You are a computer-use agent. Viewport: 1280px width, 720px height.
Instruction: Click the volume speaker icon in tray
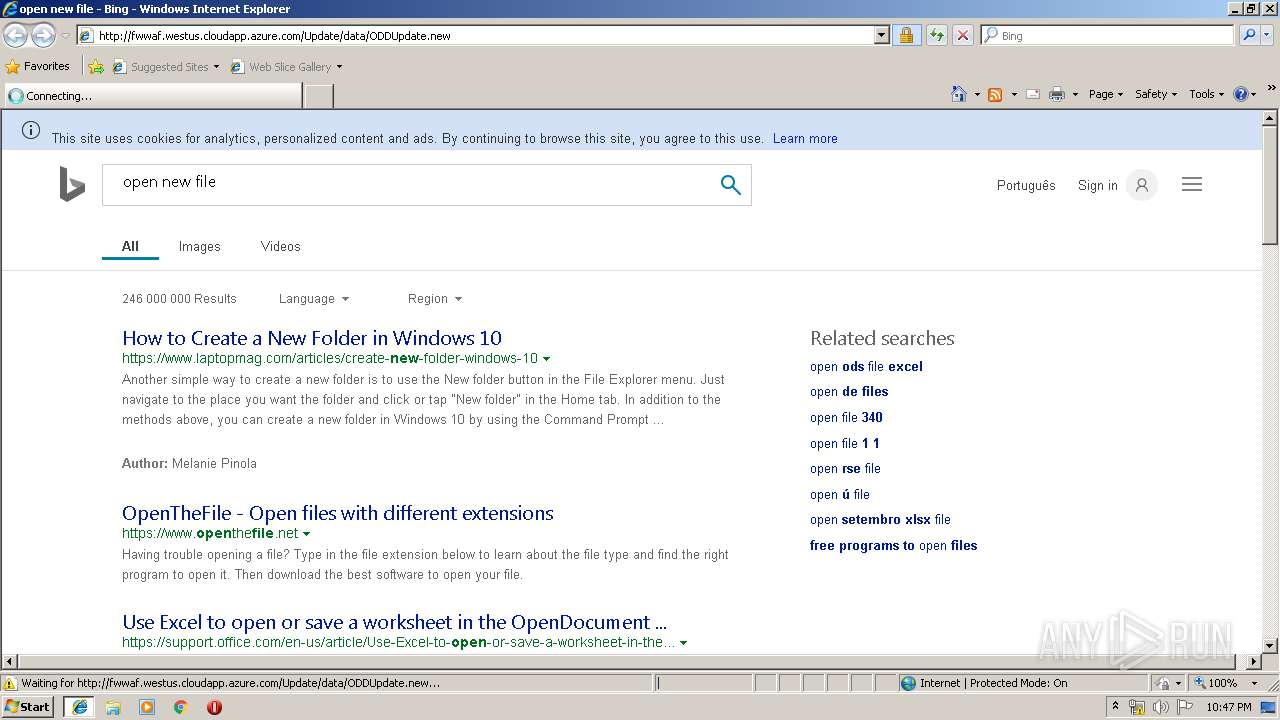[x=1160, y=707]
